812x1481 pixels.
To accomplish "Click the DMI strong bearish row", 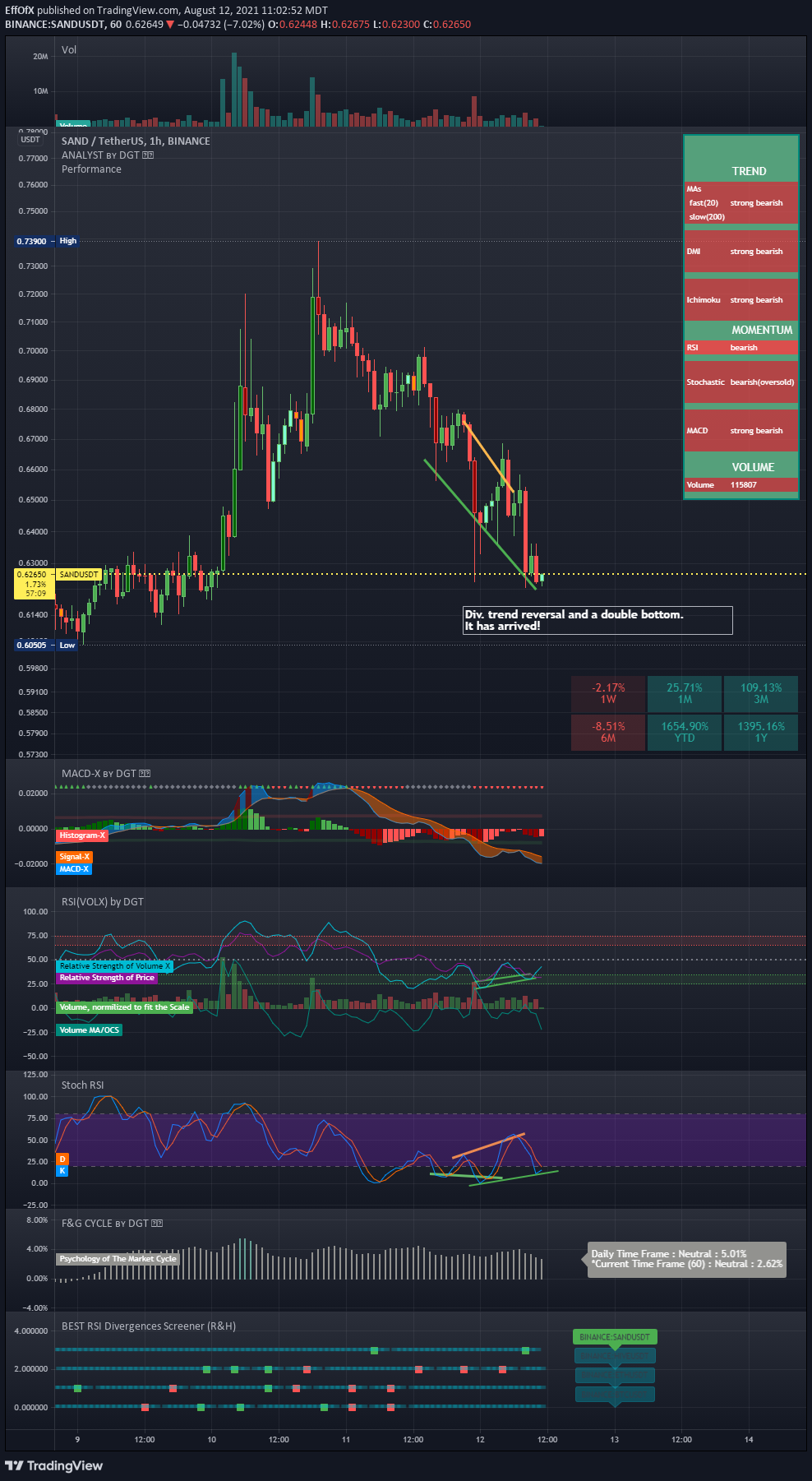I will [741, 252].
